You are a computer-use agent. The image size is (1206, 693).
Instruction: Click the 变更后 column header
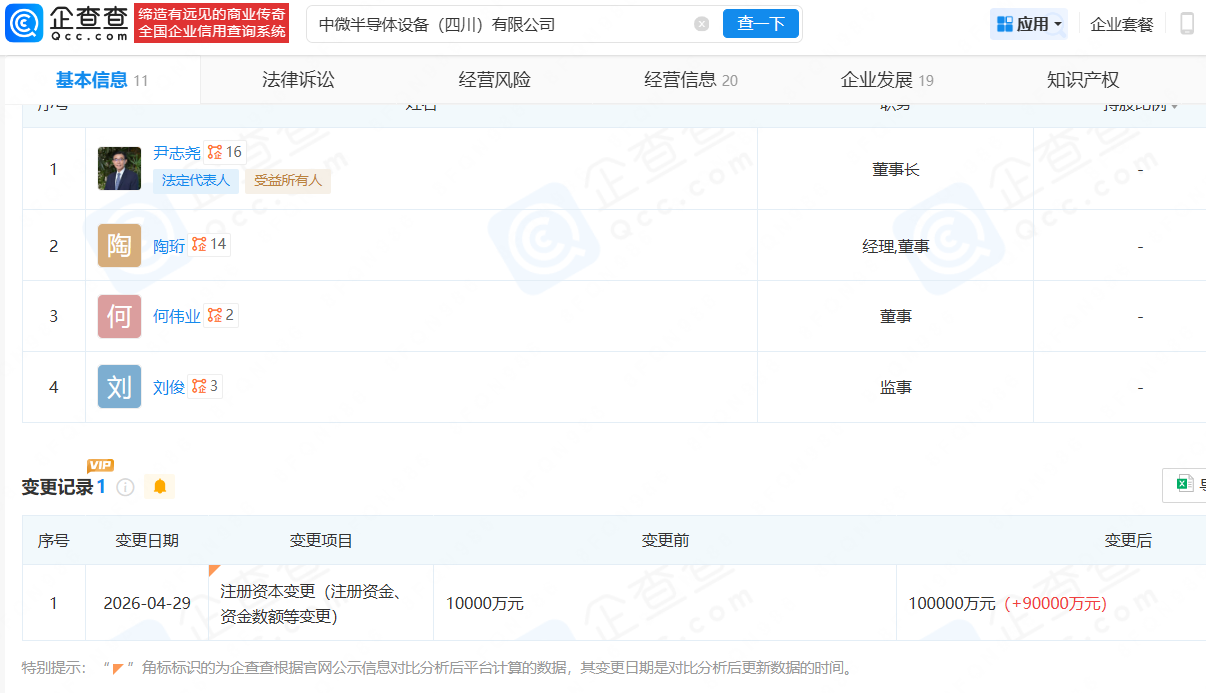click(1128, 540)
